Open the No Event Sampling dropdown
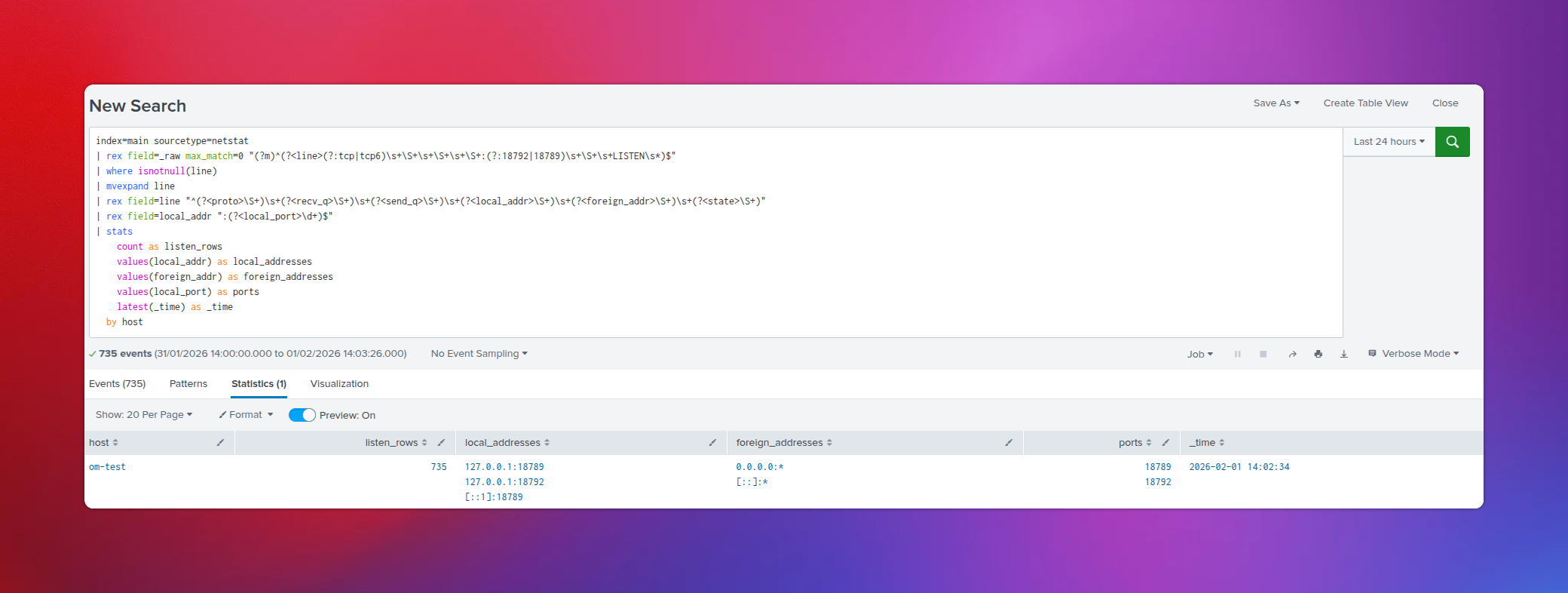The height and width of the screenshot is (593, 1568). [x=479, y=354]
